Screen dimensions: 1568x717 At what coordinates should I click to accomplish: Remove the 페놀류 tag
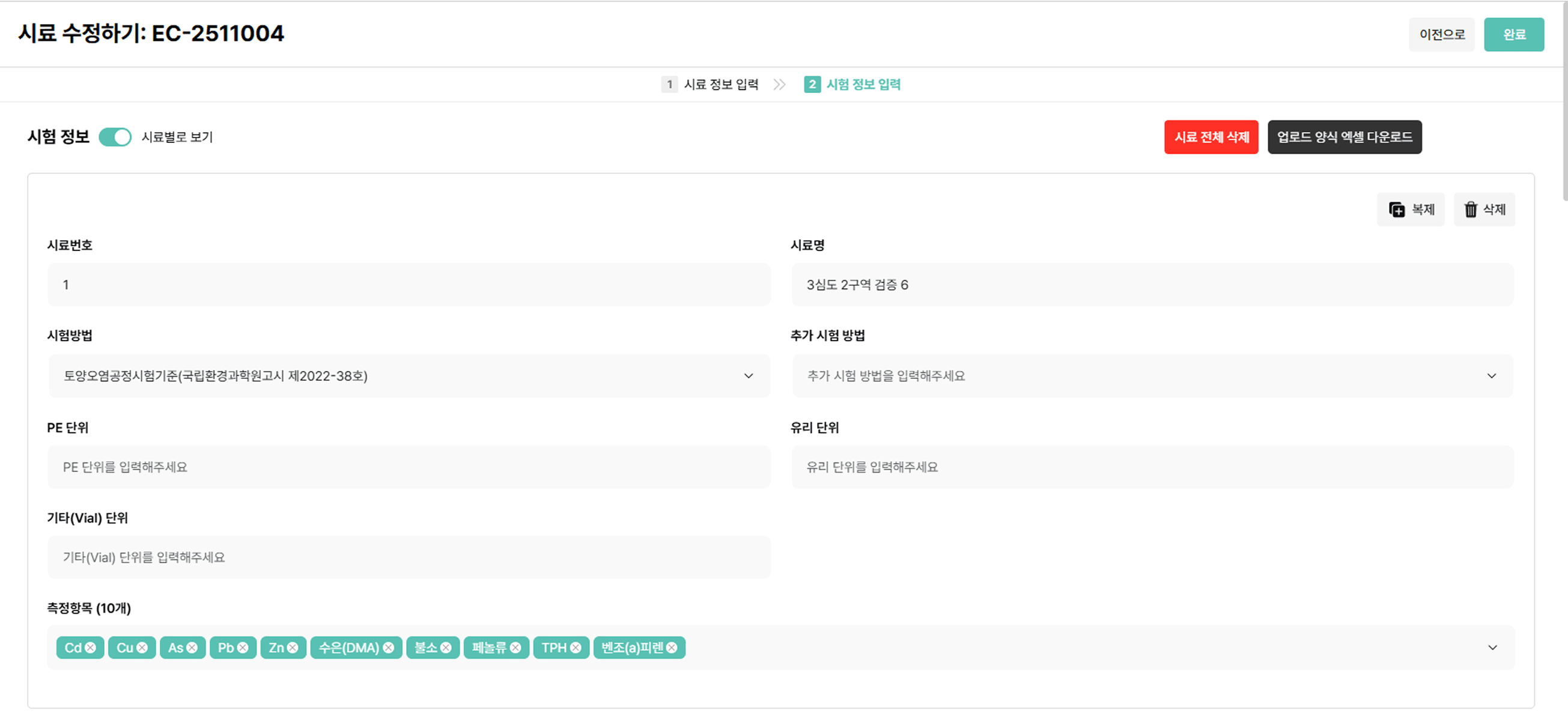[515, 647]
